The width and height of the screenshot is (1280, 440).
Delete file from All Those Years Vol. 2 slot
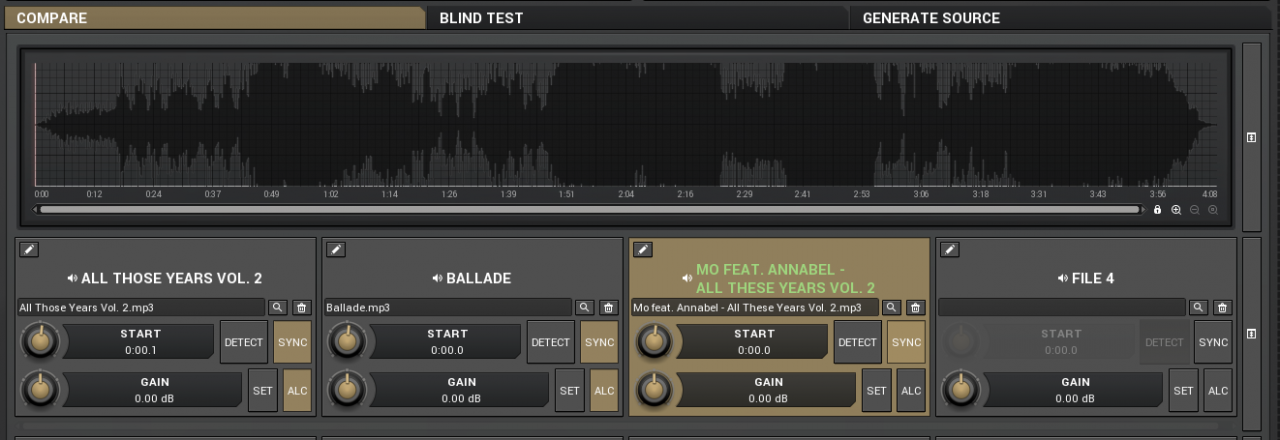pyautogui.click(x=302, y=307)
